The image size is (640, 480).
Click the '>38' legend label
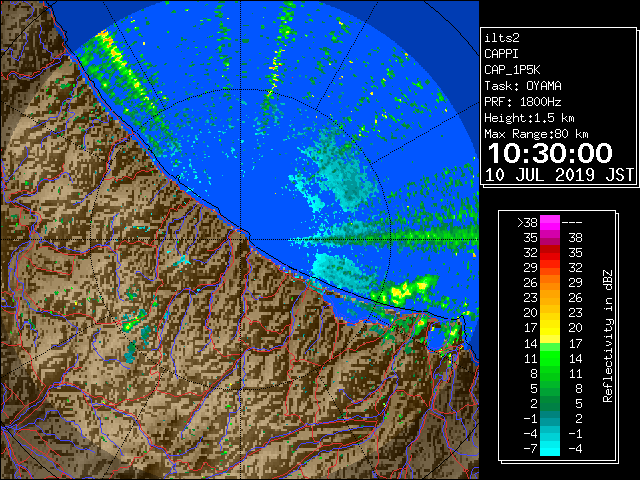[527, 223]
